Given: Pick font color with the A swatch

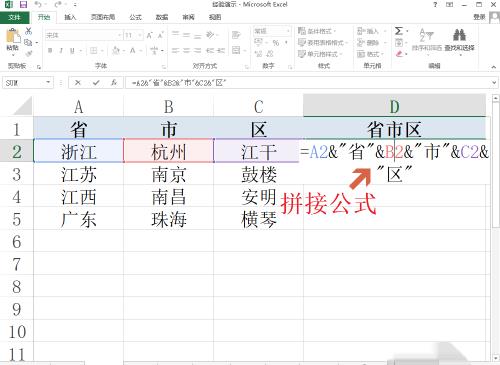Looking at the screenshot, I should pos(133,51).
